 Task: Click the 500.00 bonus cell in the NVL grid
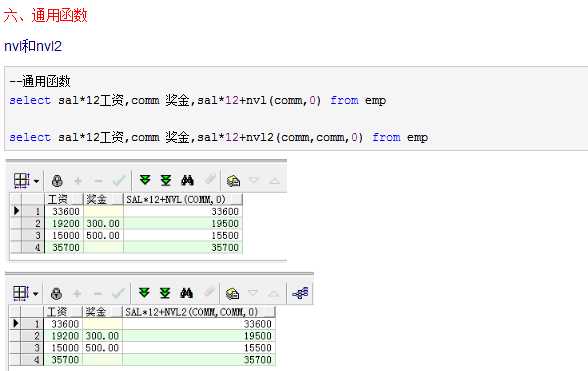point(103,236)
